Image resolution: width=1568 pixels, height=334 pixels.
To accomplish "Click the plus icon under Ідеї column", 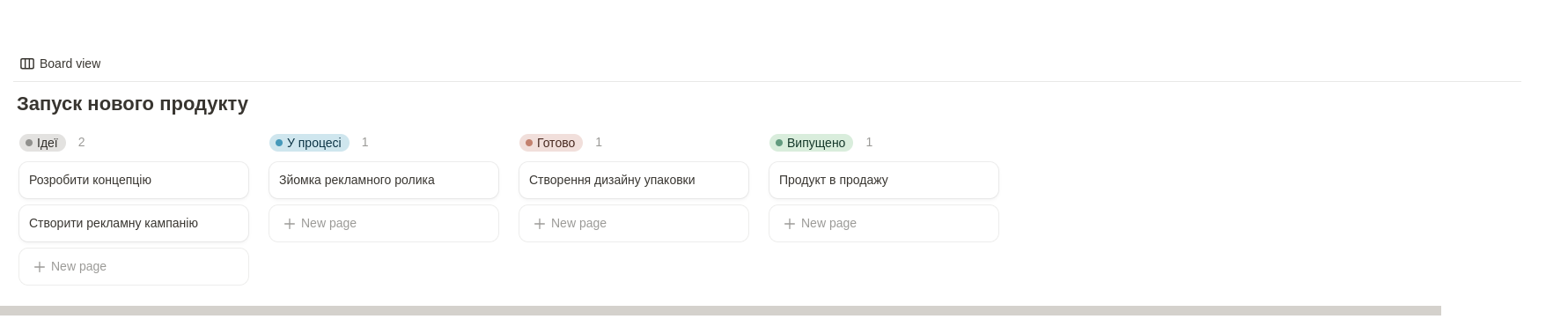I will [40, 267].
